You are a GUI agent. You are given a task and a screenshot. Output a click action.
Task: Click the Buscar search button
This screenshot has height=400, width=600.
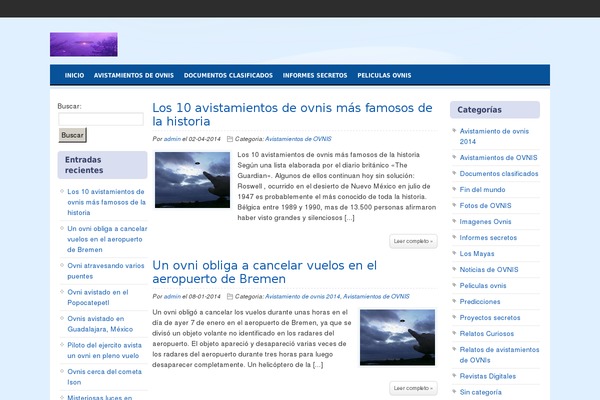pos(73,135)
